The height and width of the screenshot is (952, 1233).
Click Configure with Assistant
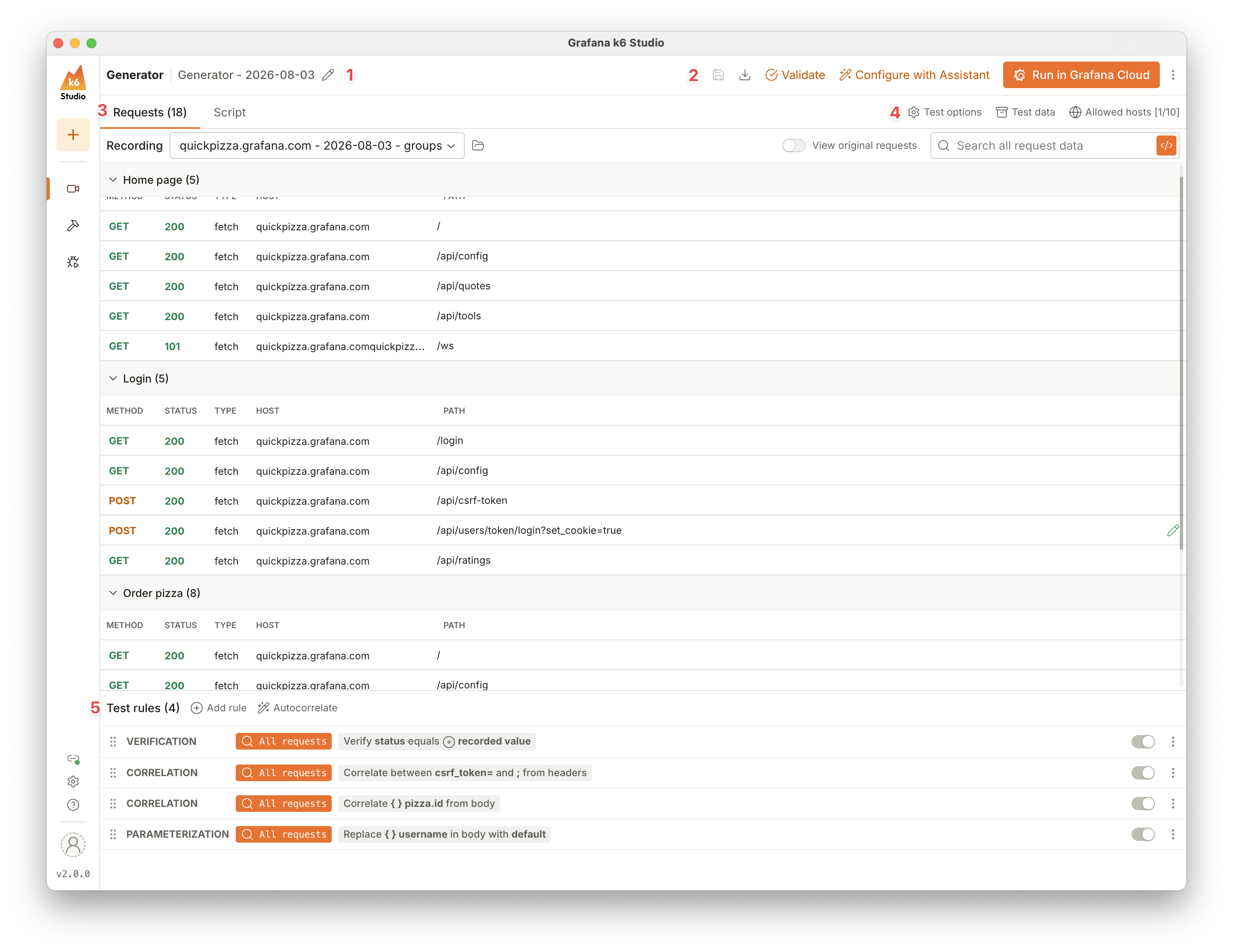click(914, 75)
